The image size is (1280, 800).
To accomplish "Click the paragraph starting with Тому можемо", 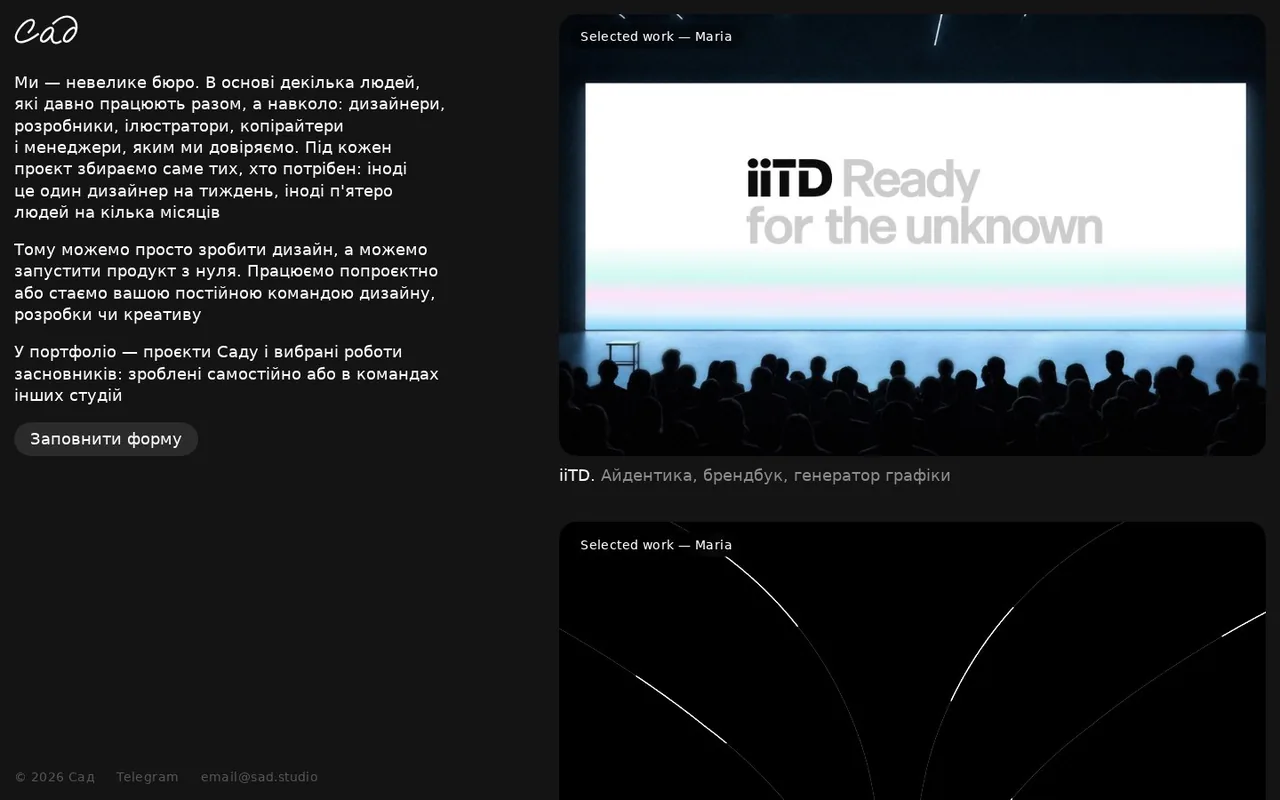I will [x=226, y=282].
